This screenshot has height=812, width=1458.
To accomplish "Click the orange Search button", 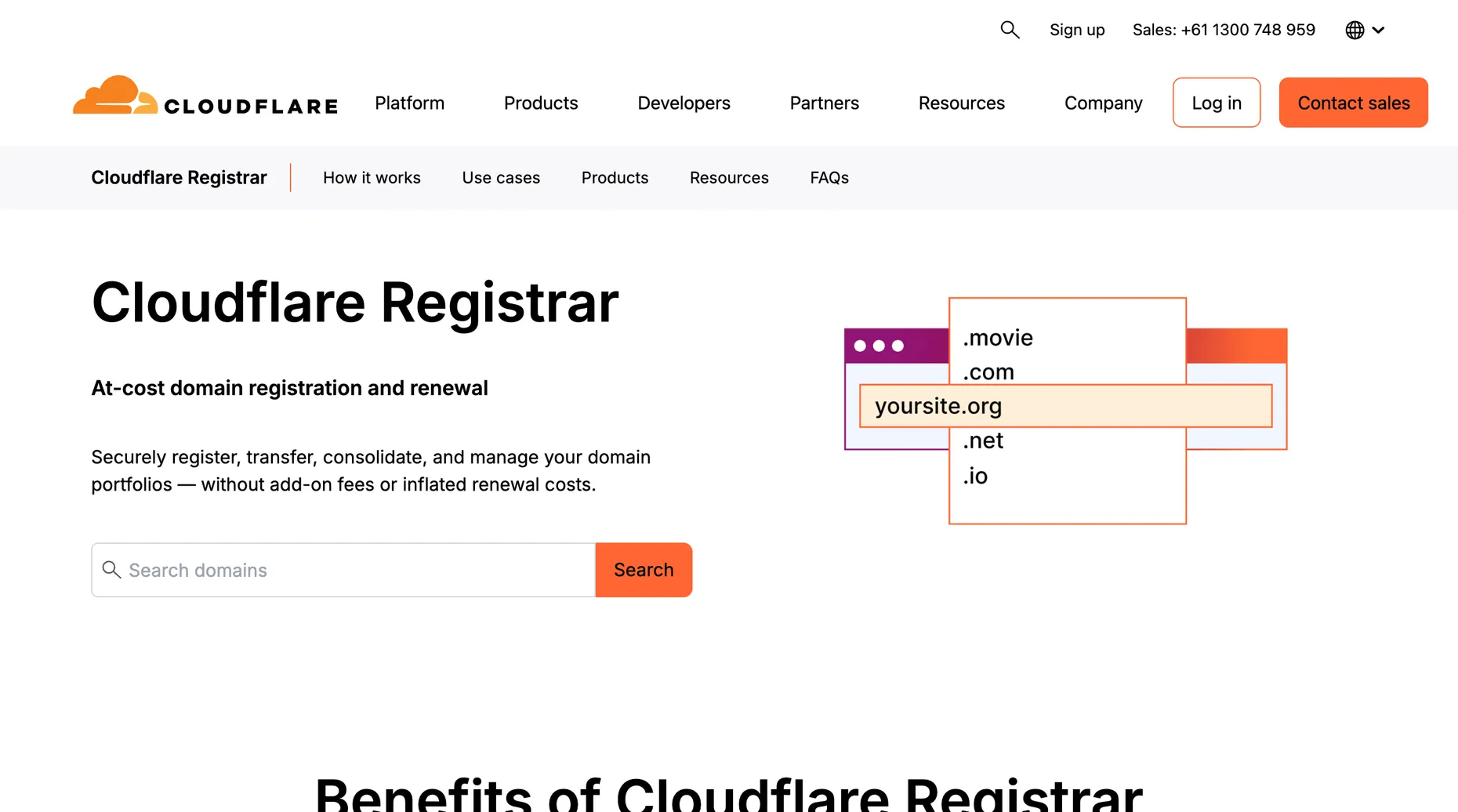I will [x=644, y=570].
